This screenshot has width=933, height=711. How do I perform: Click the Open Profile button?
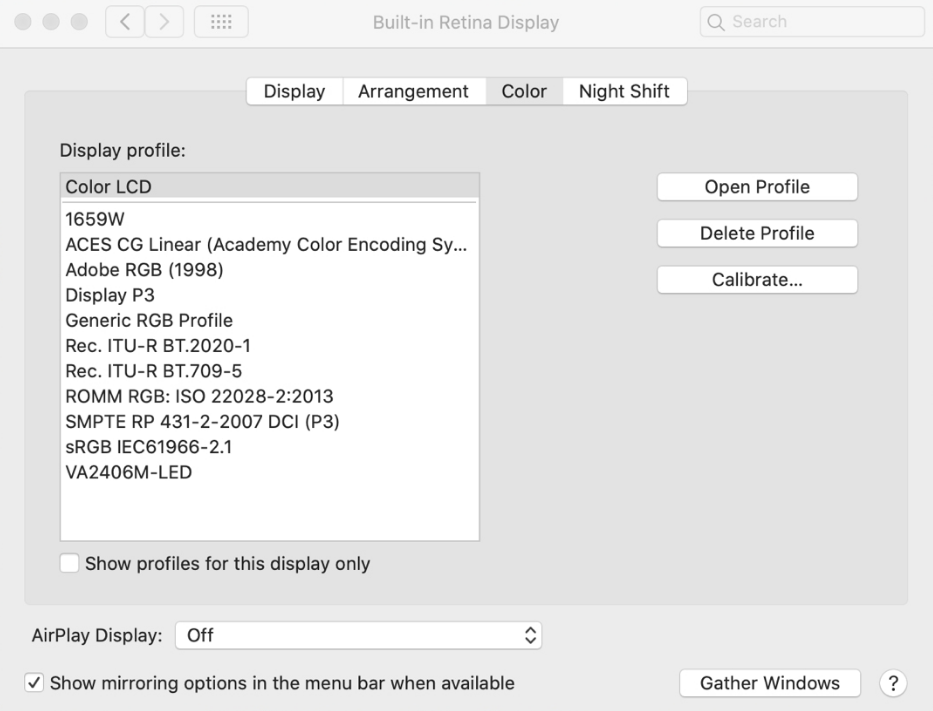point(757,187)
